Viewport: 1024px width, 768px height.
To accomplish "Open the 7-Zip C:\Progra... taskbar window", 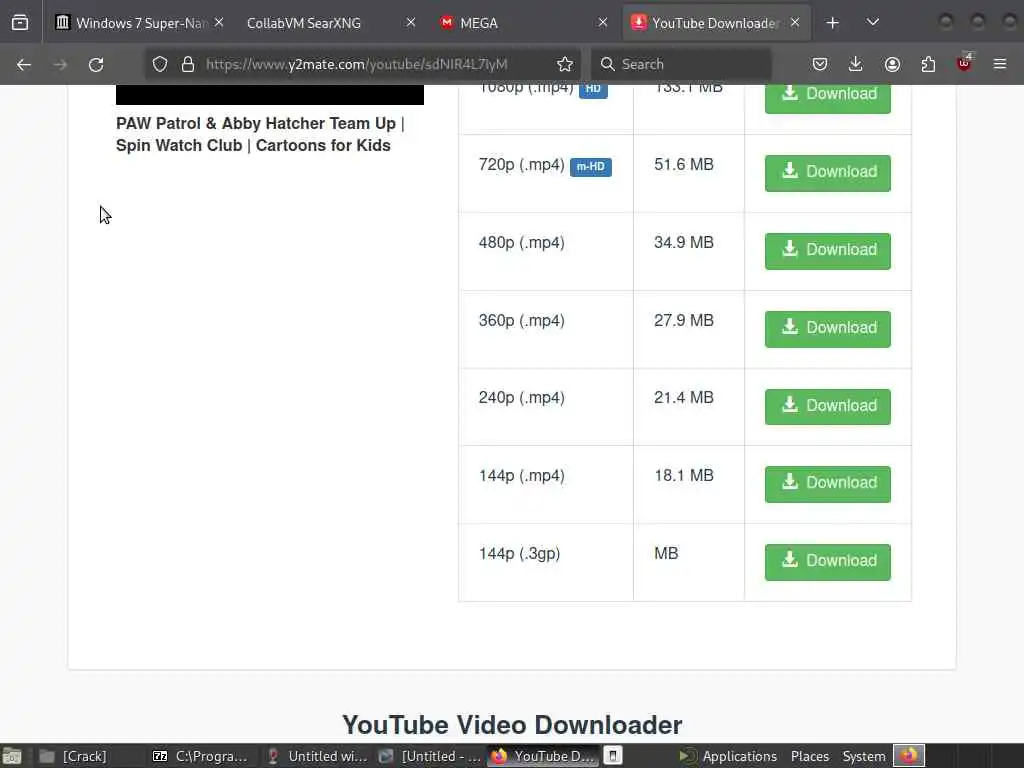I will pyautogui.click(x=201, y=756).
